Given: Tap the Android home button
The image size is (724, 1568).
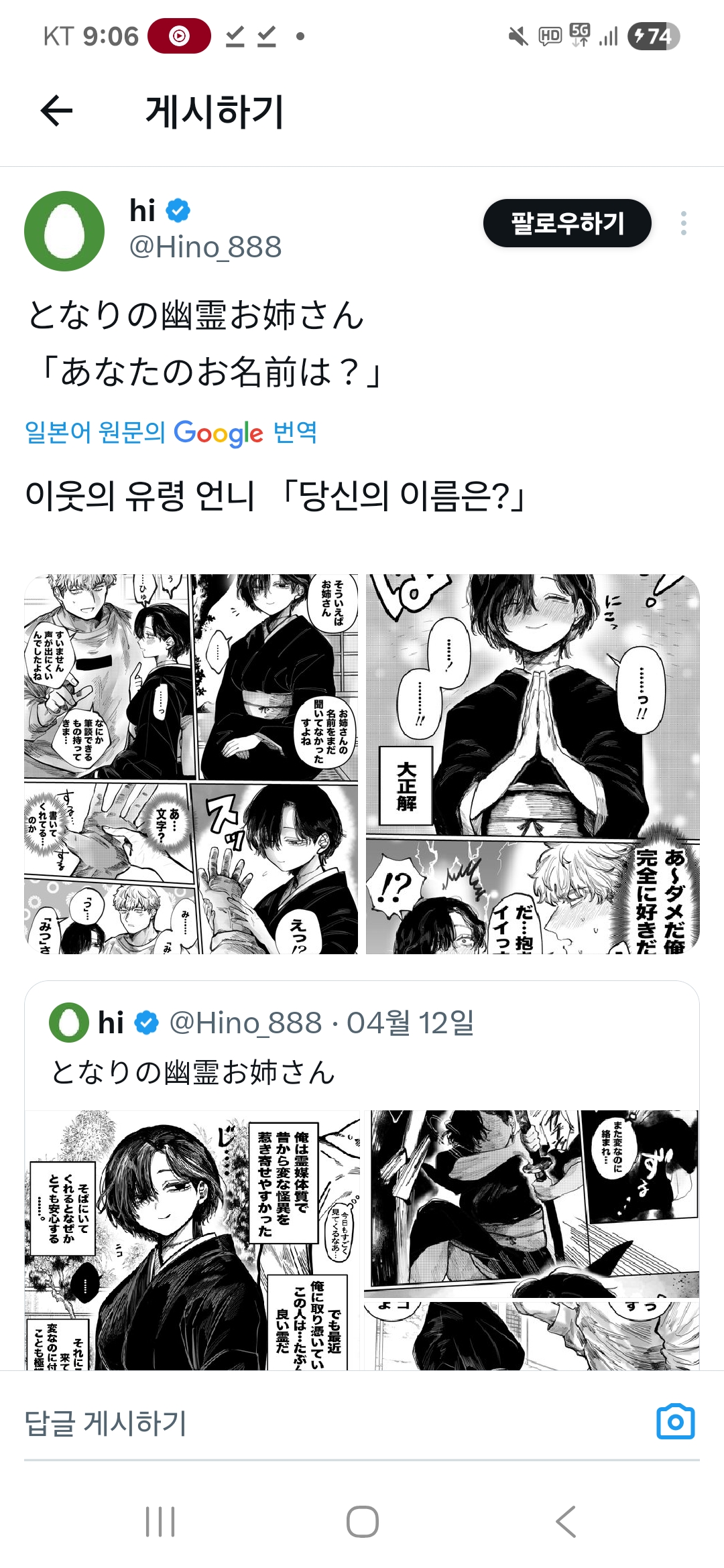Looking at the screenshot, I should click(362, 1521).
